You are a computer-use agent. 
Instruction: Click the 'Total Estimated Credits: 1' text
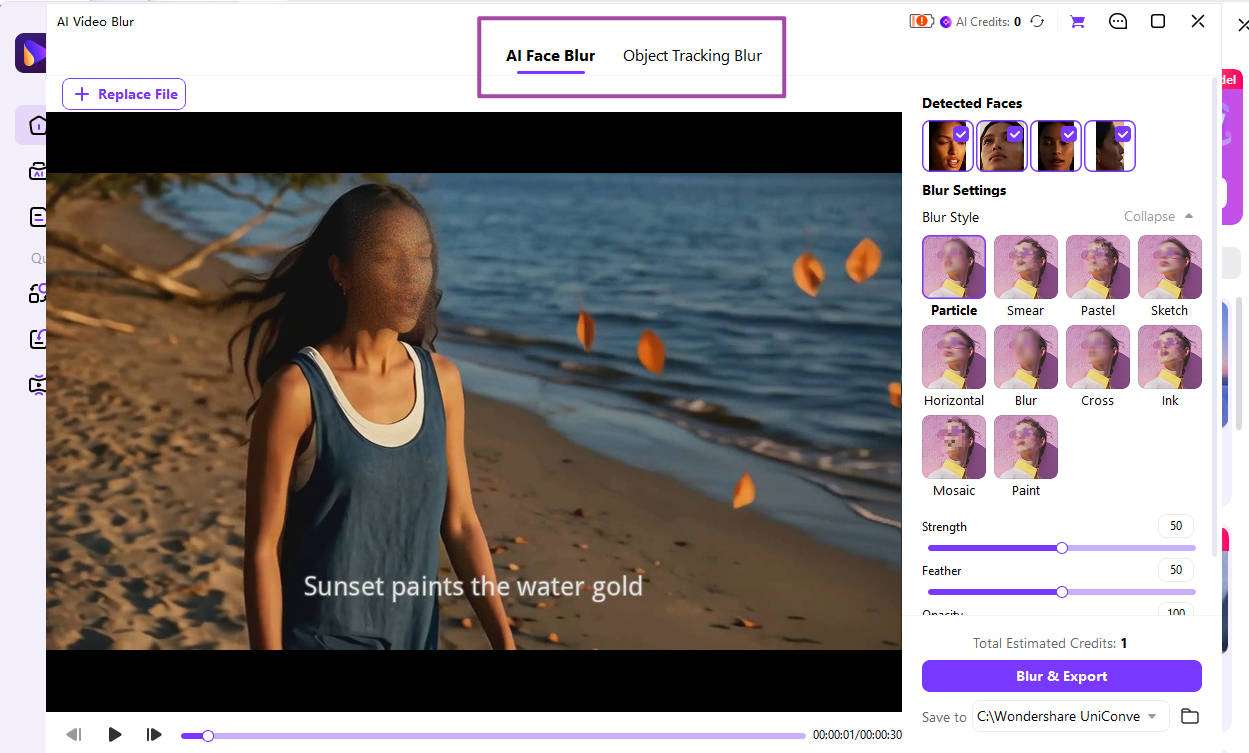(1050, 643)
